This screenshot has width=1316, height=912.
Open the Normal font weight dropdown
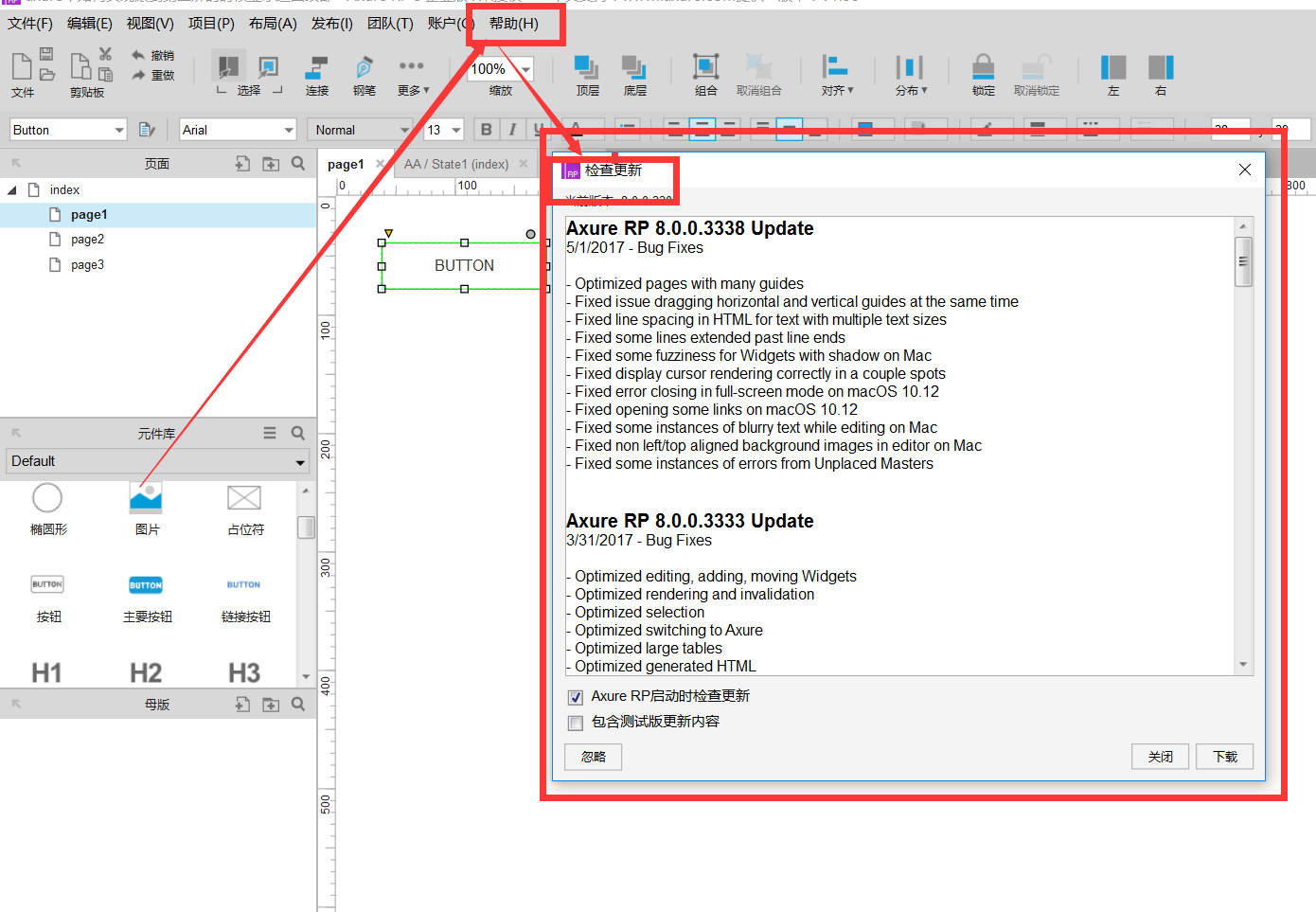(360, 130)
